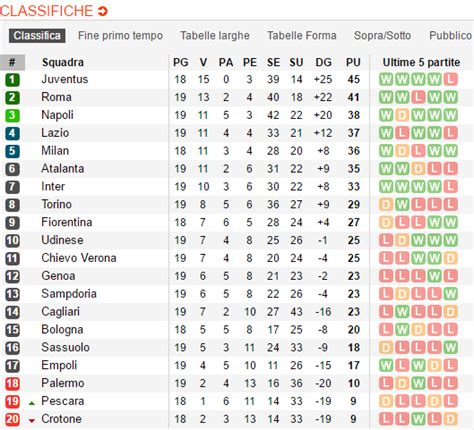Click Crotone's green W form badge
Viewport: 474px width, 430px height.
(418, 419)
